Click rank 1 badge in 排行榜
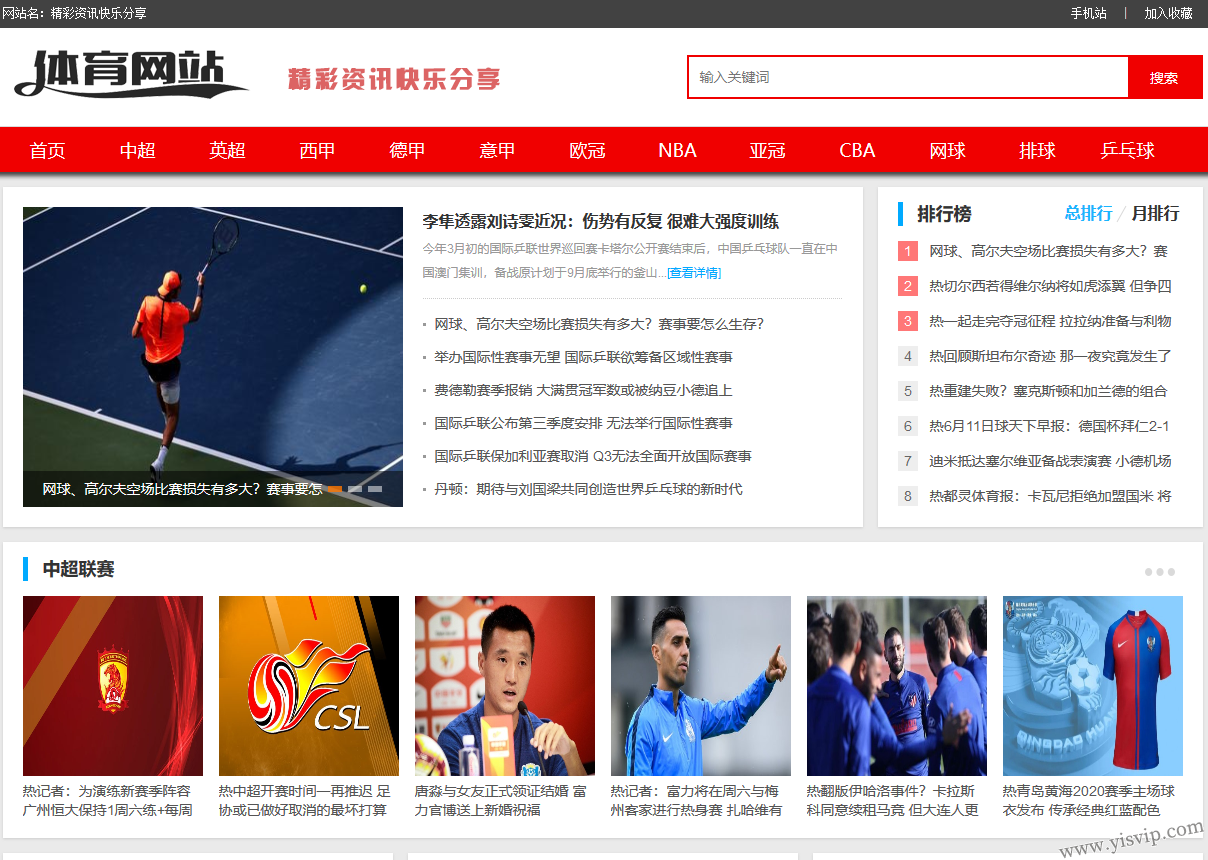The width and height of the screenshot is (1208, 860). 907,251
